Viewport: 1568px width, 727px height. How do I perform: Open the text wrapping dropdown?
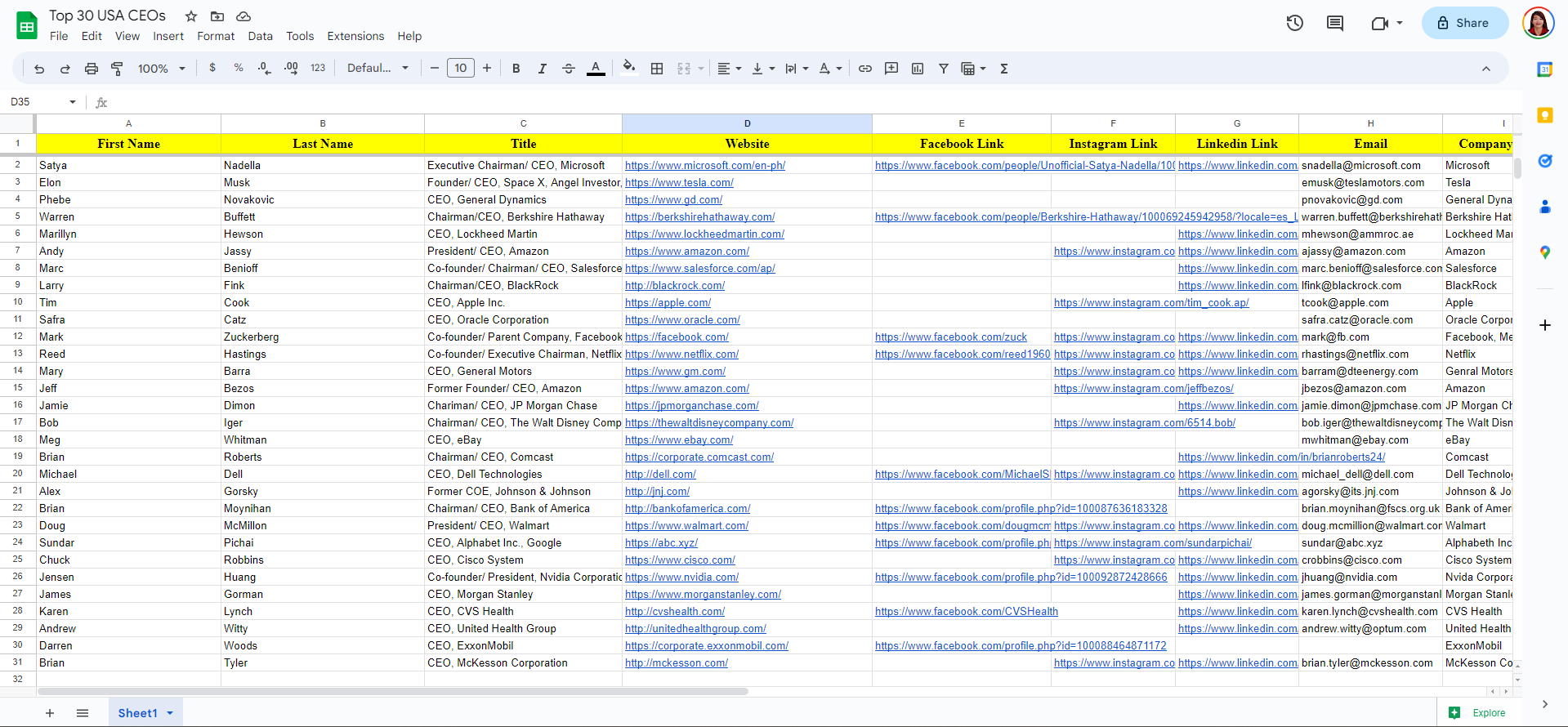click(x=797, y=69)
